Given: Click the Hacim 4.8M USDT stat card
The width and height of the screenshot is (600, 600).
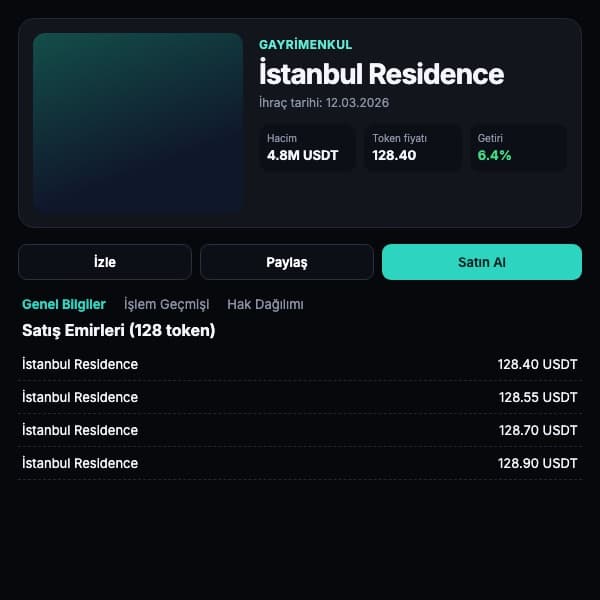Looking at the screenshot, I should coord(307,147).
